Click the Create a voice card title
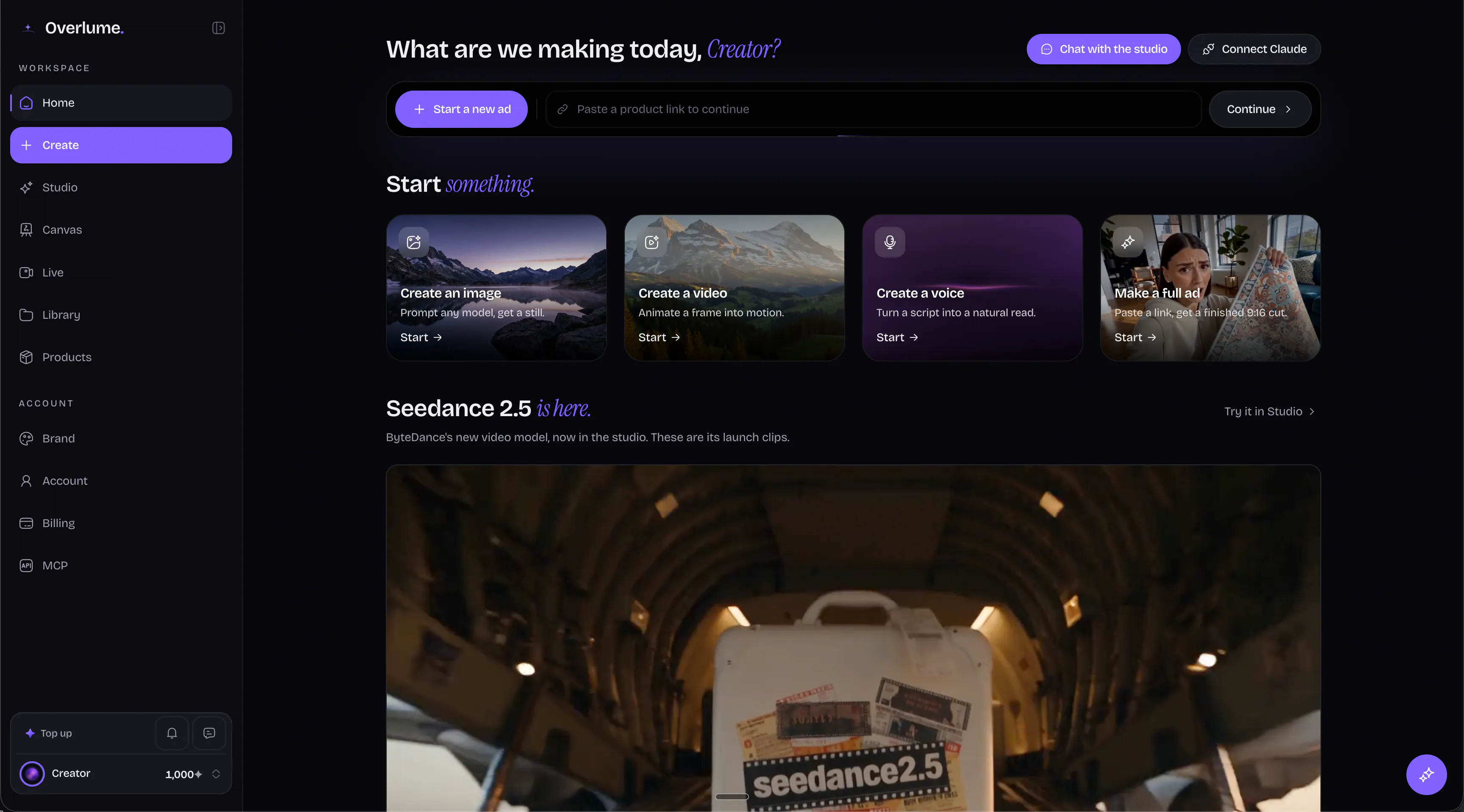 coord(920,293)
